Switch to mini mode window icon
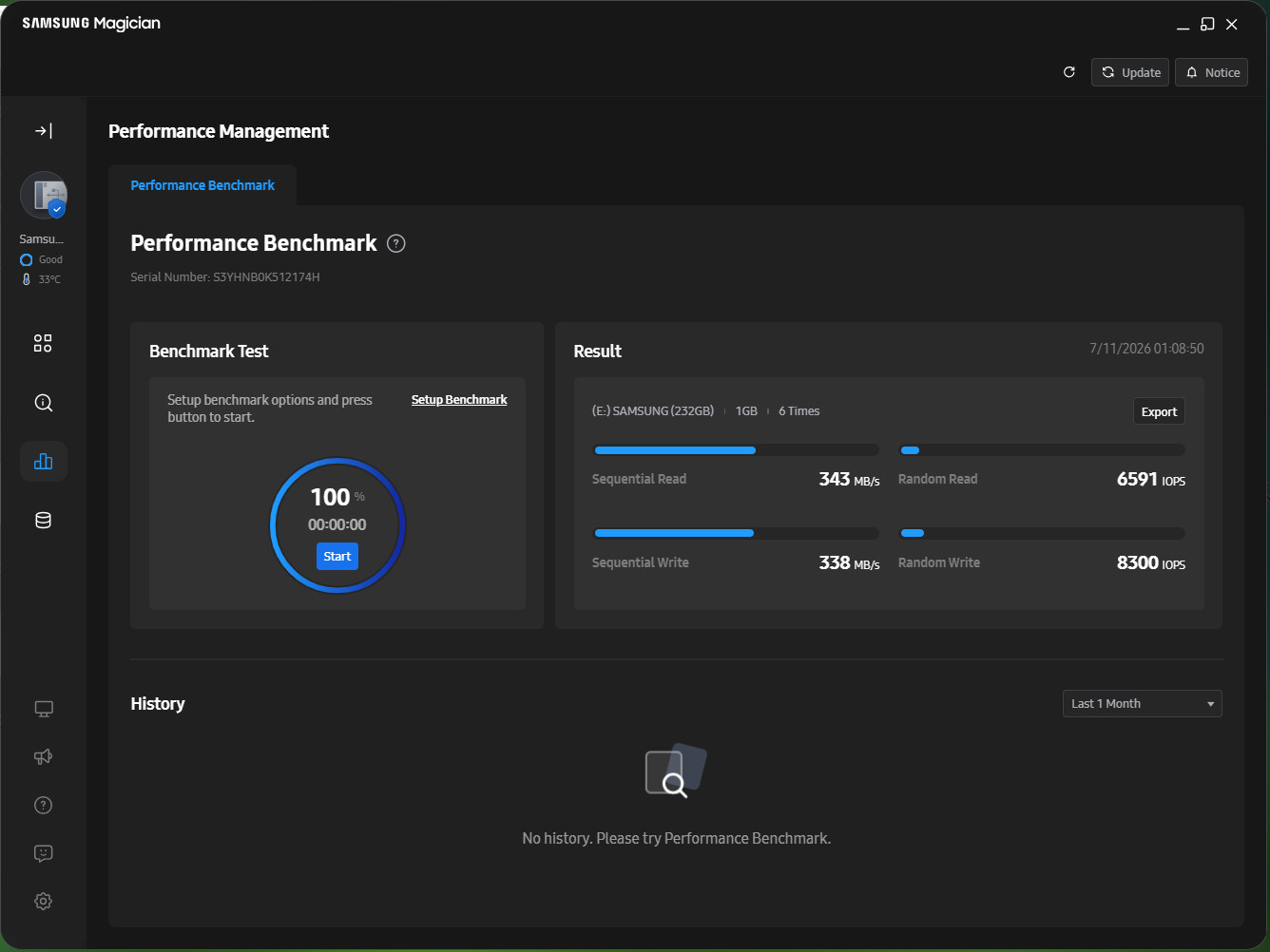 tap(1207, 25)
